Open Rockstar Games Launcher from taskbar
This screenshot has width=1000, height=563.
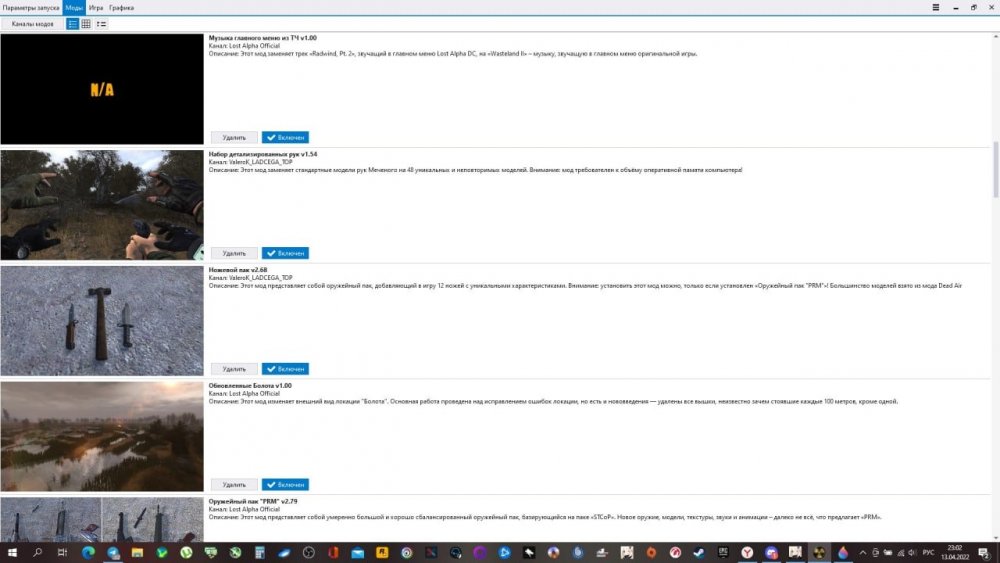point(382,552)
